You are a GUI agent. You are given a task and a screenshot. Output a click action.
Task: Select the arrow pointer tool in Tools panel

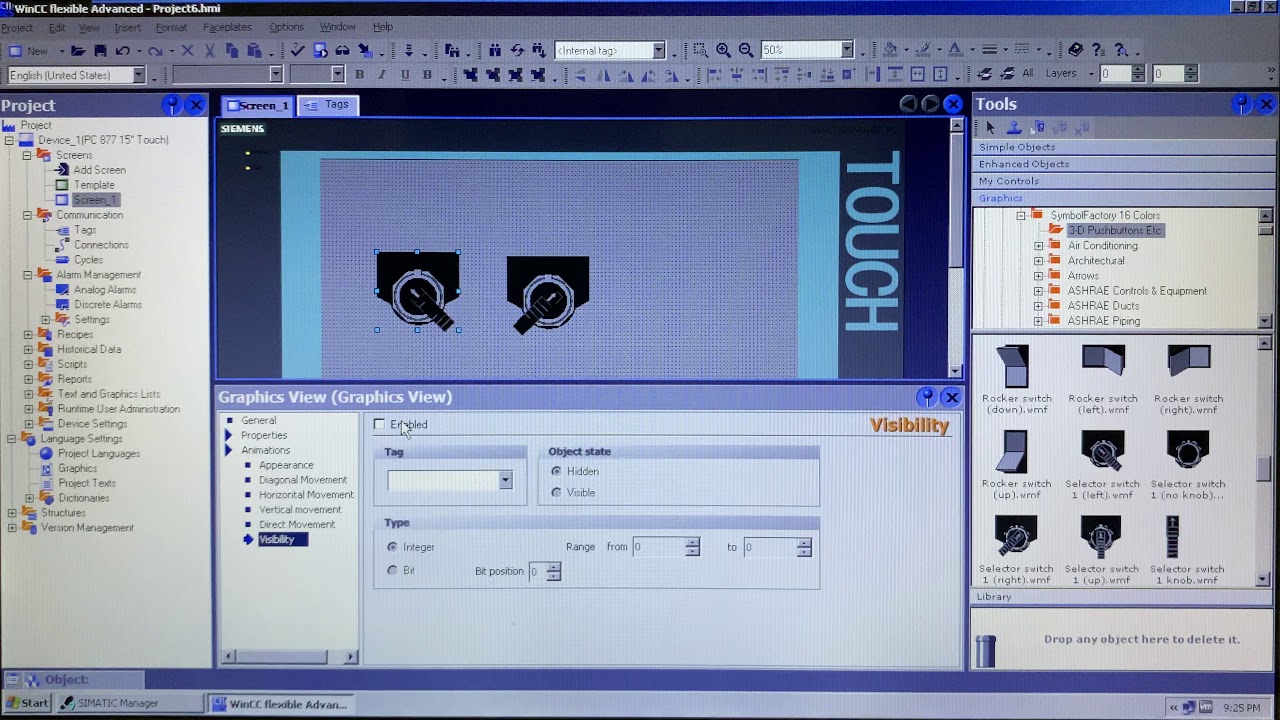click(990, 128)
